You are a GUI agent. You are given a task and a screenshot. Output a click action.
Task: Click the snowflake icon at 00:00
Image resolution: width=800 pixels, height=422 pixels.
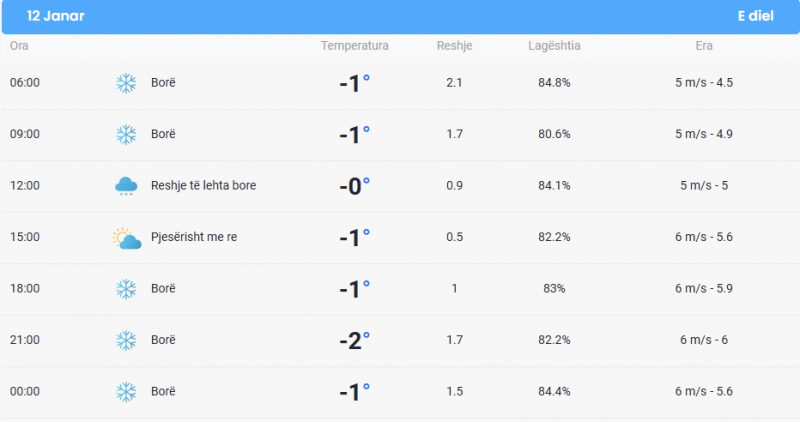[x=126, y=392]
